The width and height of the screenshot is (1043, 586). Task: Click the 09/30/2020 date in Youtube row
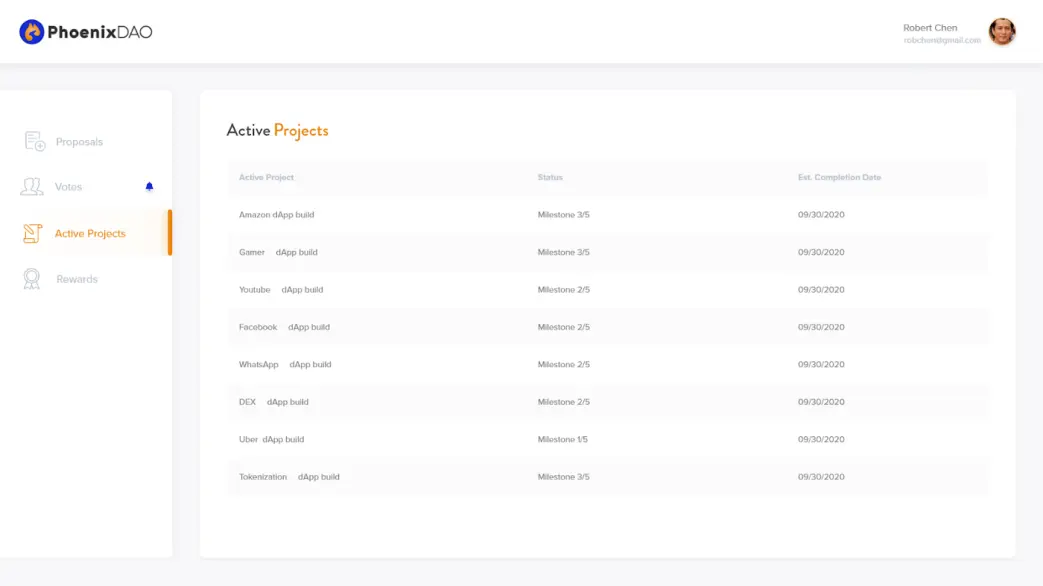821,290
